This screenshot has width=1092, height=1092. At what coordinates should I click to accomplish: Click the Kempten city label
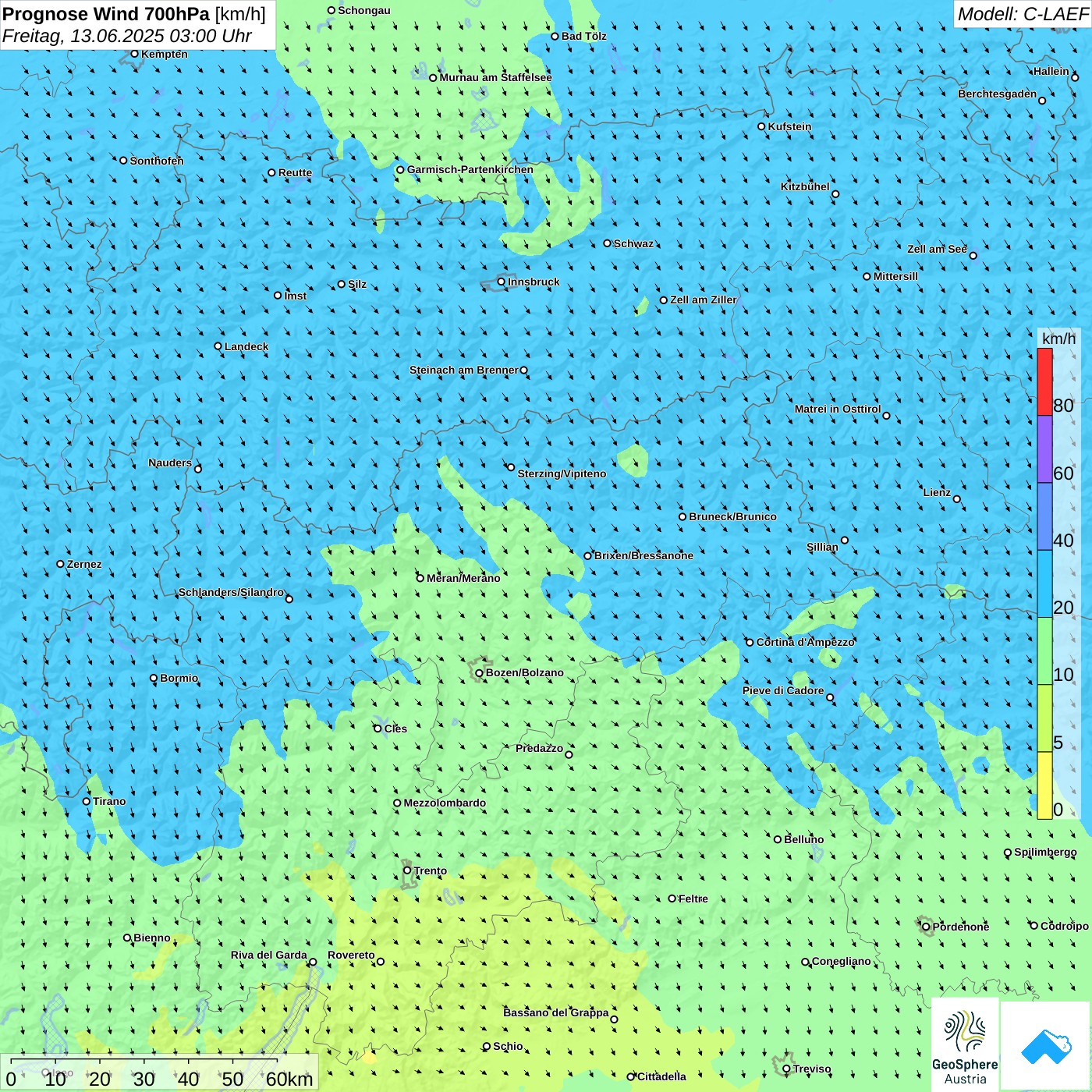click(165, 54)
